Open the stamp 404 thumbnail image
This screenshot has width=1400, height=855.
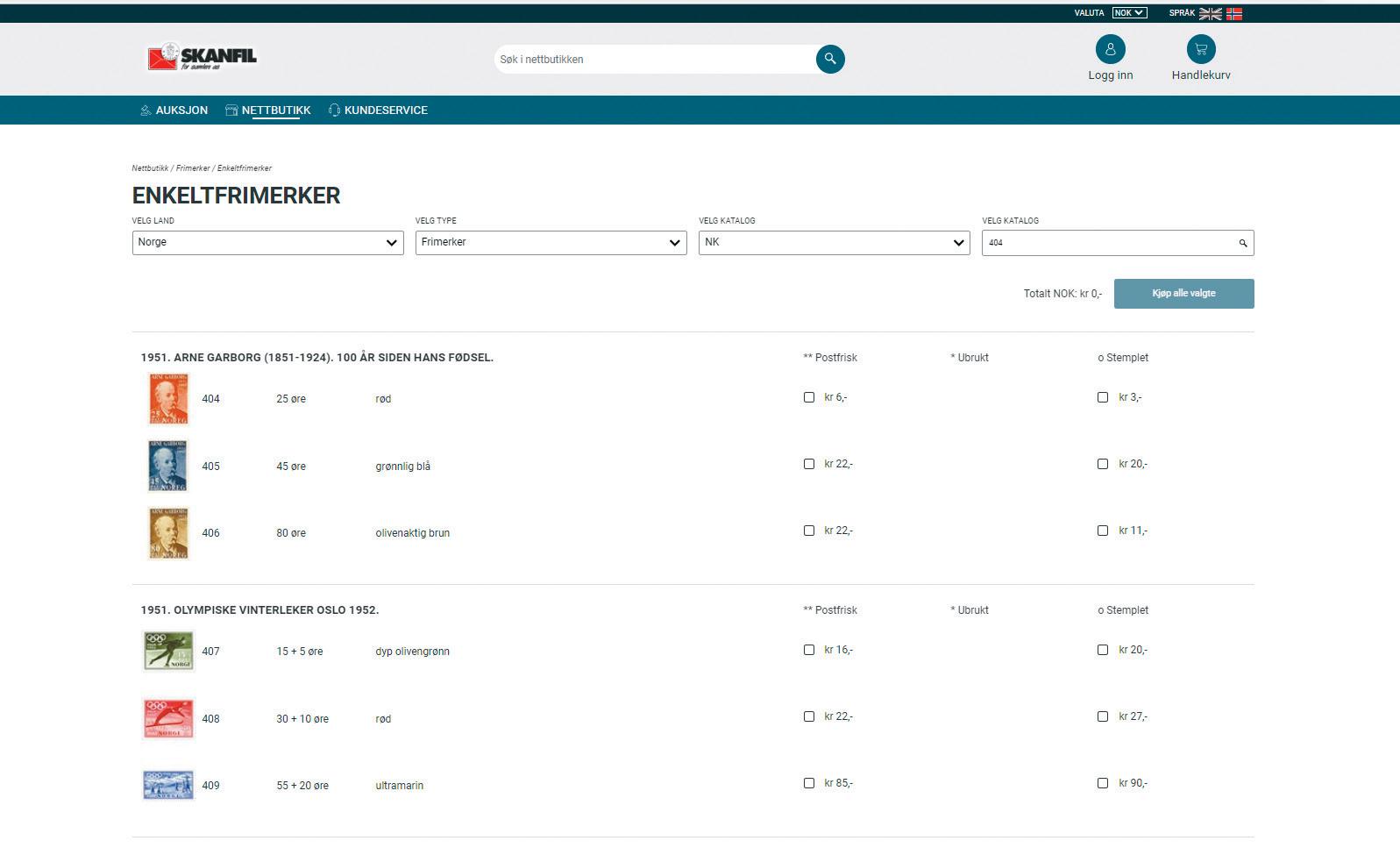click(x=167, y=399)
